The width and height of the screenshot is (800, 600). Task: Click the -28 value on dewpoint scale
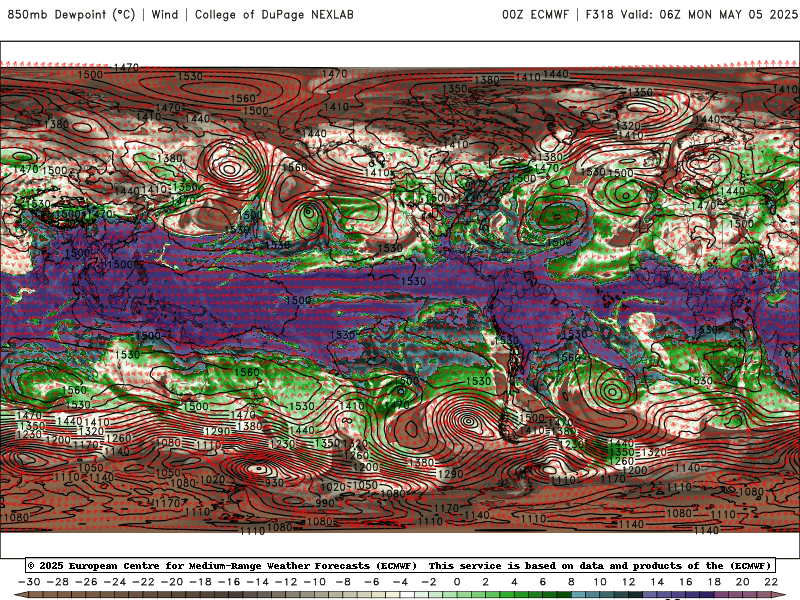[x=58, y=582]
